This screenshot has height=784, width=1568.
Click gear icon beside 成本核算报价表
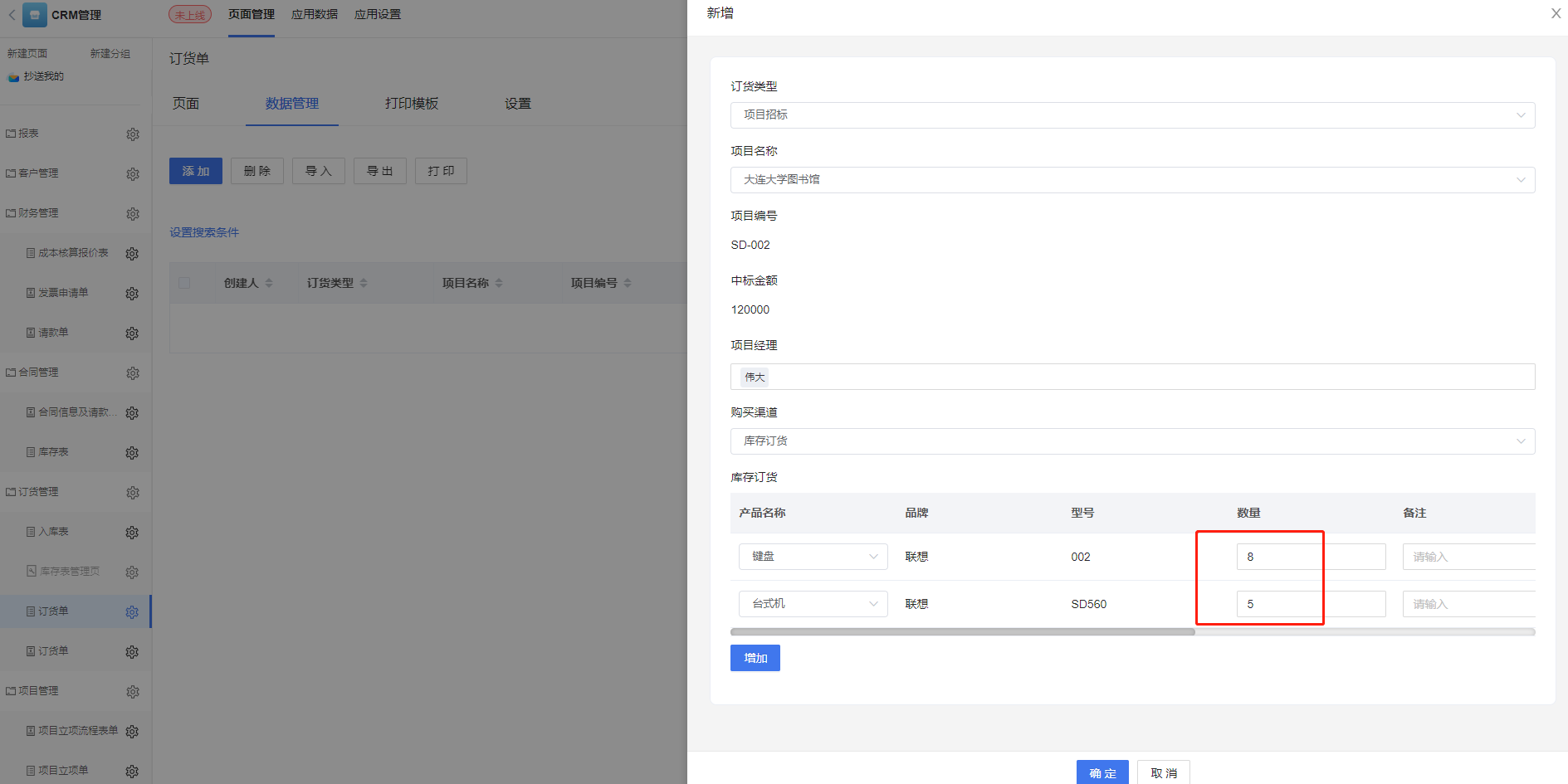coord(132,254)
